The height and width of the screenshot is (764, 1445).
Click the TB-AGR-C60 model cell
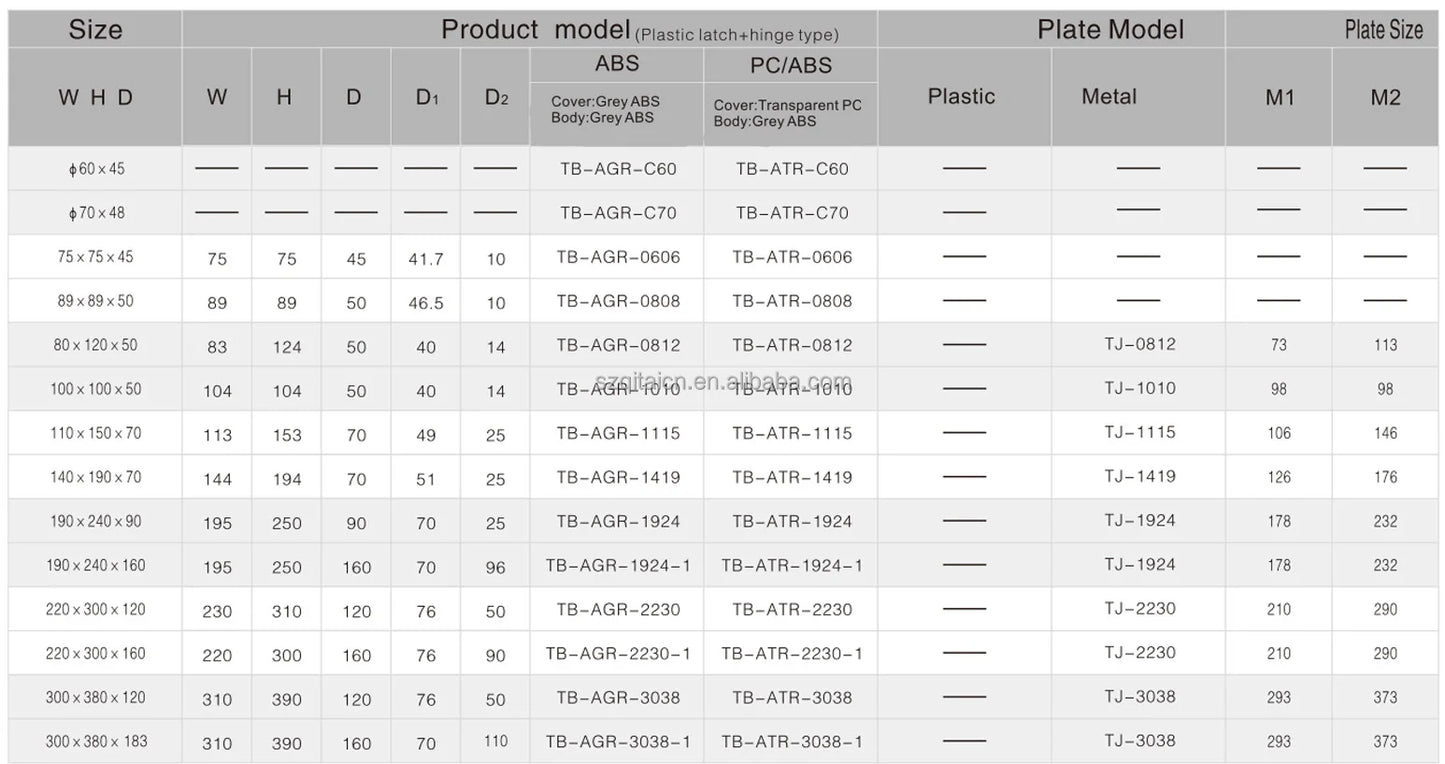[x=618, y=169]
